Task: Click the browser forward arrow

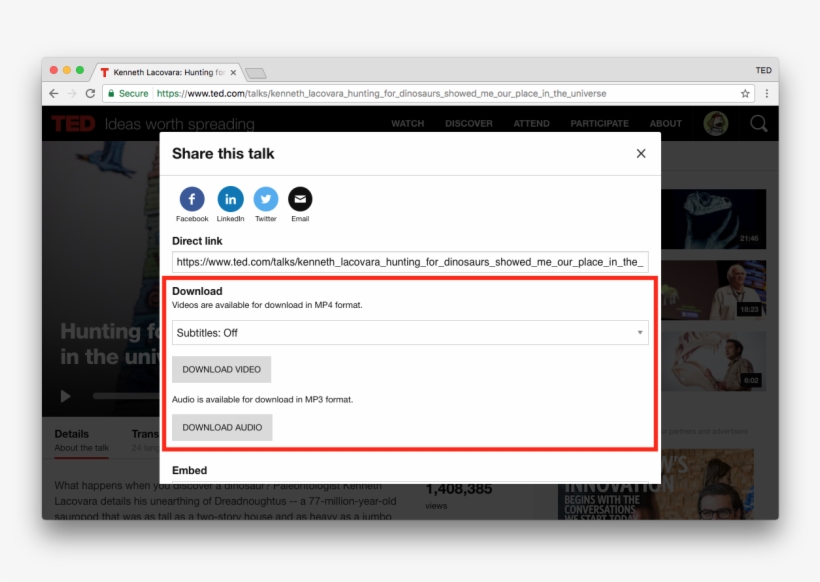Action: 72,94
